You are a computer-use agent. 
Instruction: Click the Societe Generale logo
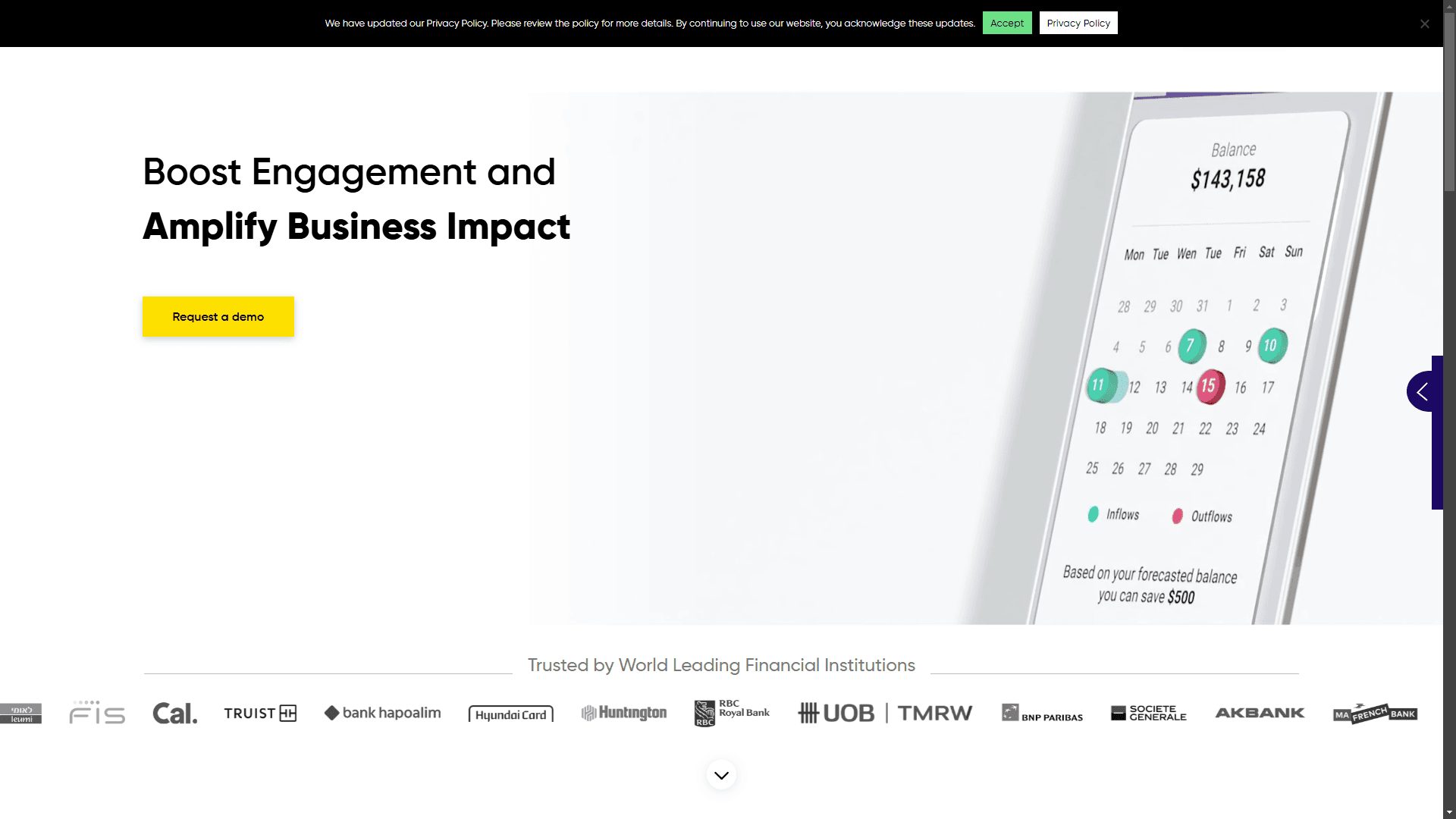click(1148, 713)
